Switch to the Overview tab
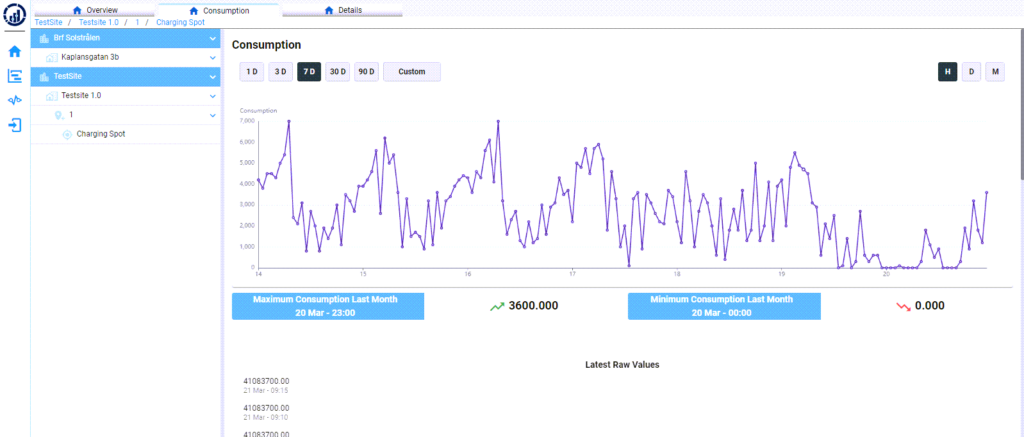This screenshot has width=1024, height=437. click(x=95, y=10)
